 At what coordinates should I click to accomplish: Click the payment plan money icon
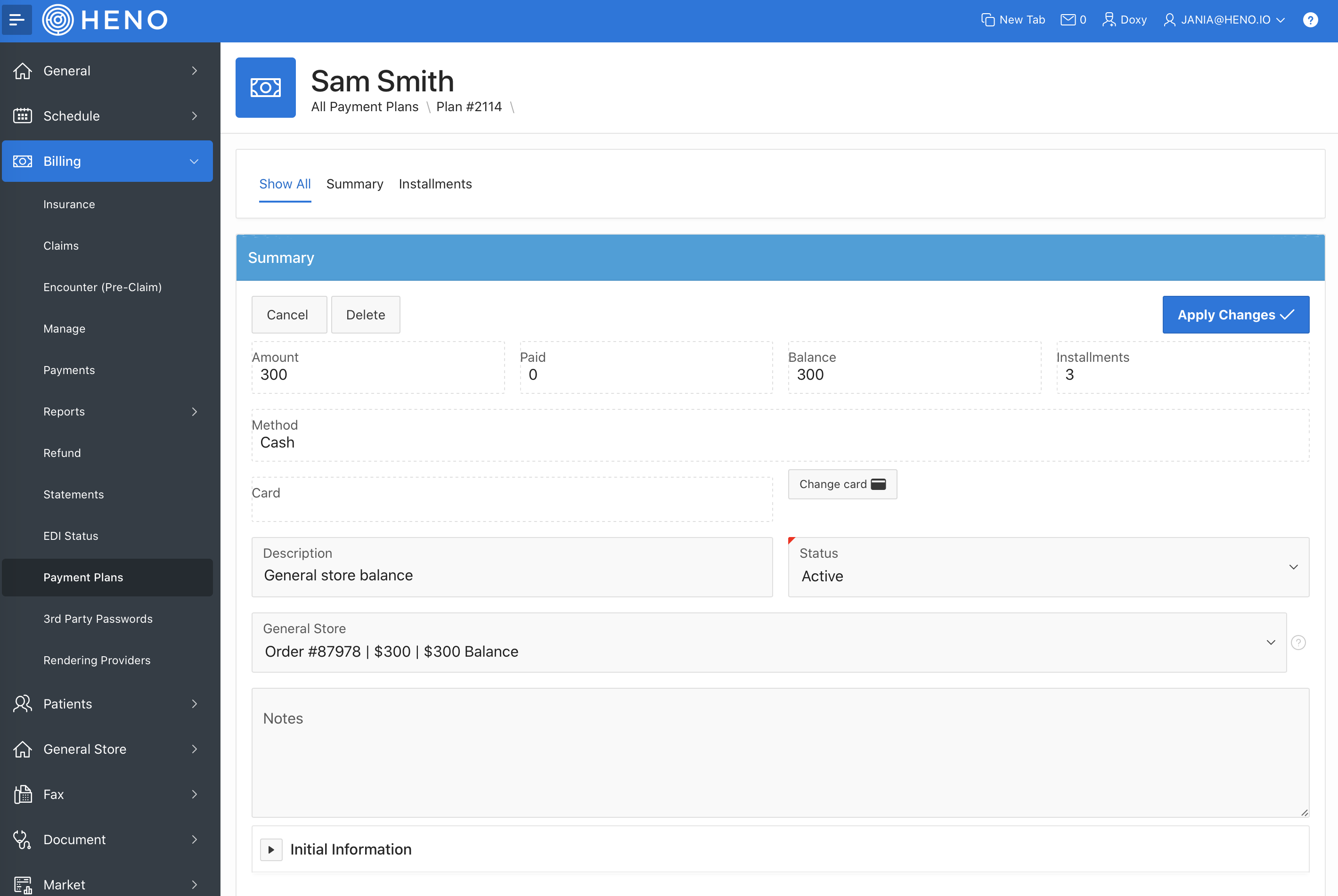pyautogui.click(x=266, y=88)
